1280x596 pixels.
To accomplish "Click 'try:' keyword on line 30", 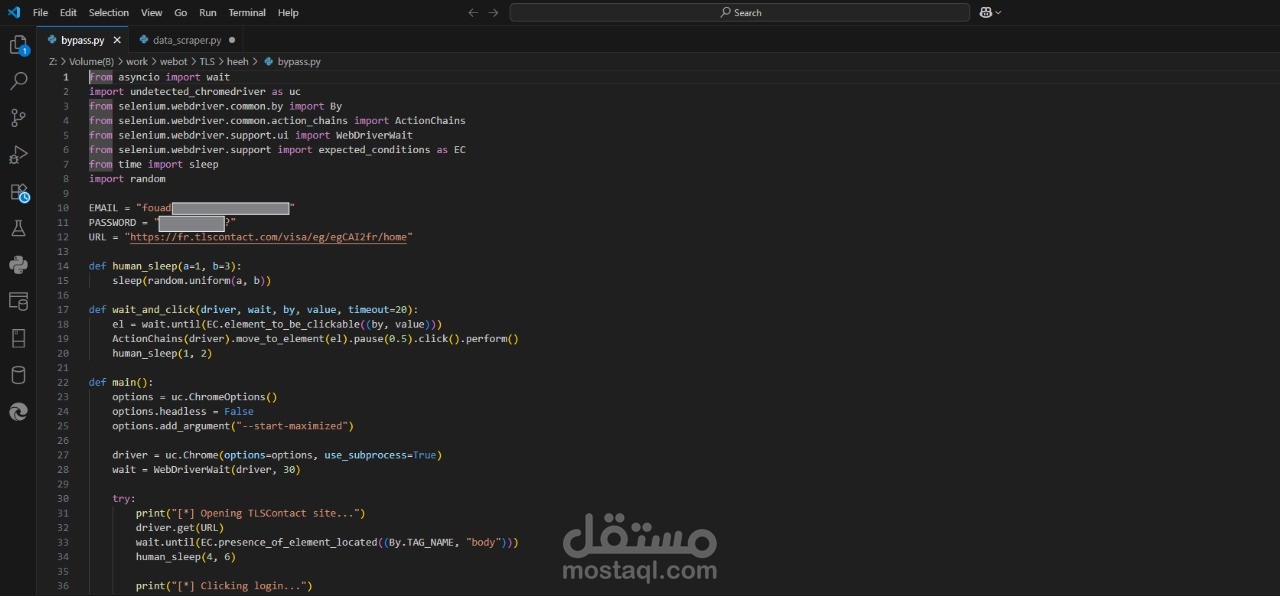I will click(x=124, y=498).
